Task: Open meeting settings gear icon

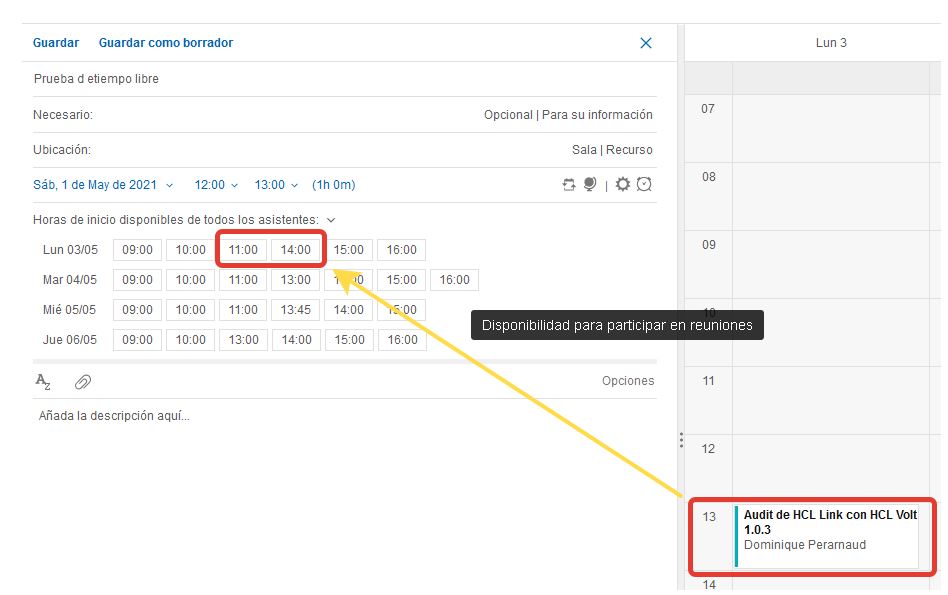Action: tap(623, 185)
